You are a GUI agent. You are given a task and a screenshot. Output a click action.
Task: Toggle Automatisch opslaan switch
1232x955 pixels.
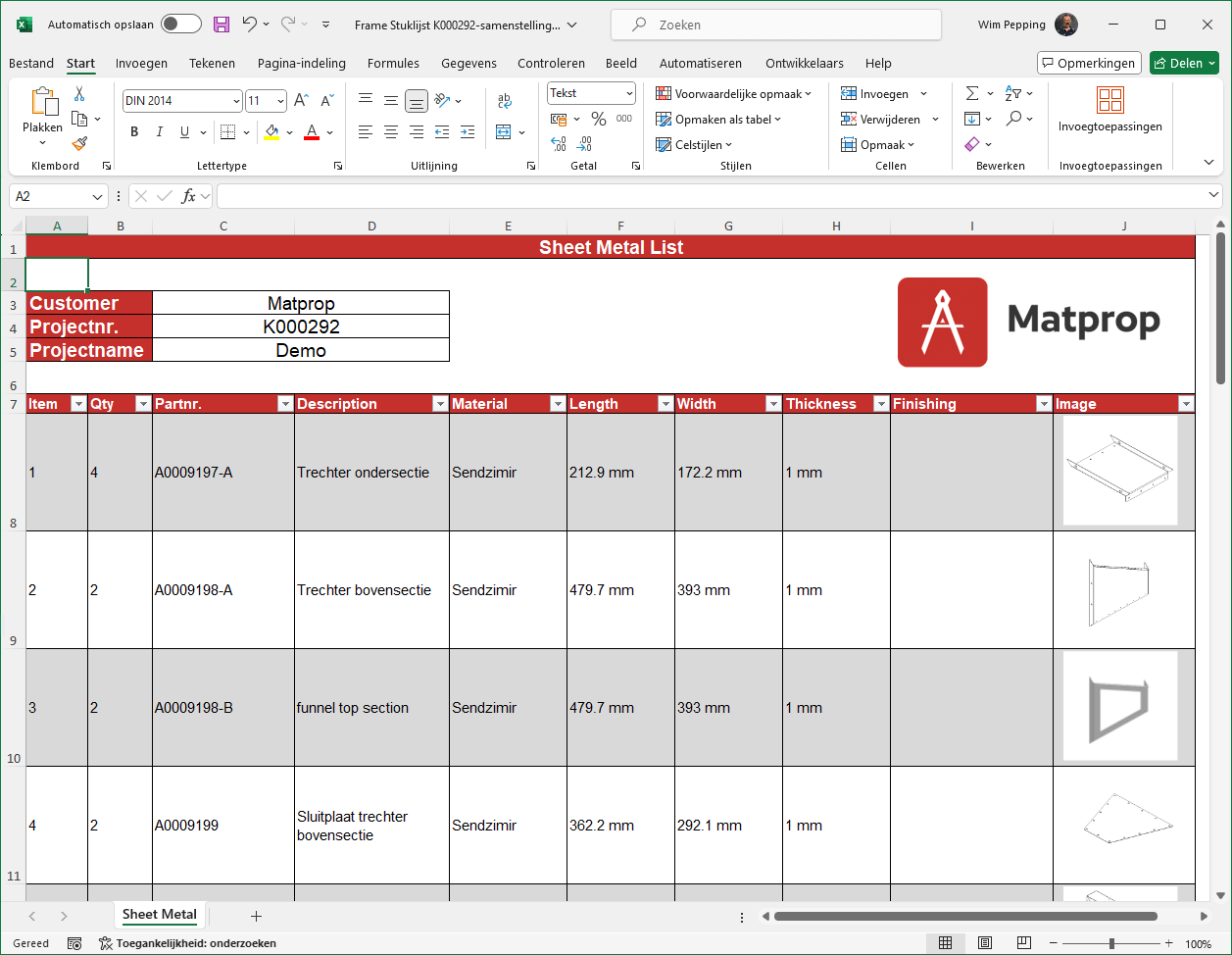pyautogui.click(x=181, y=25)
